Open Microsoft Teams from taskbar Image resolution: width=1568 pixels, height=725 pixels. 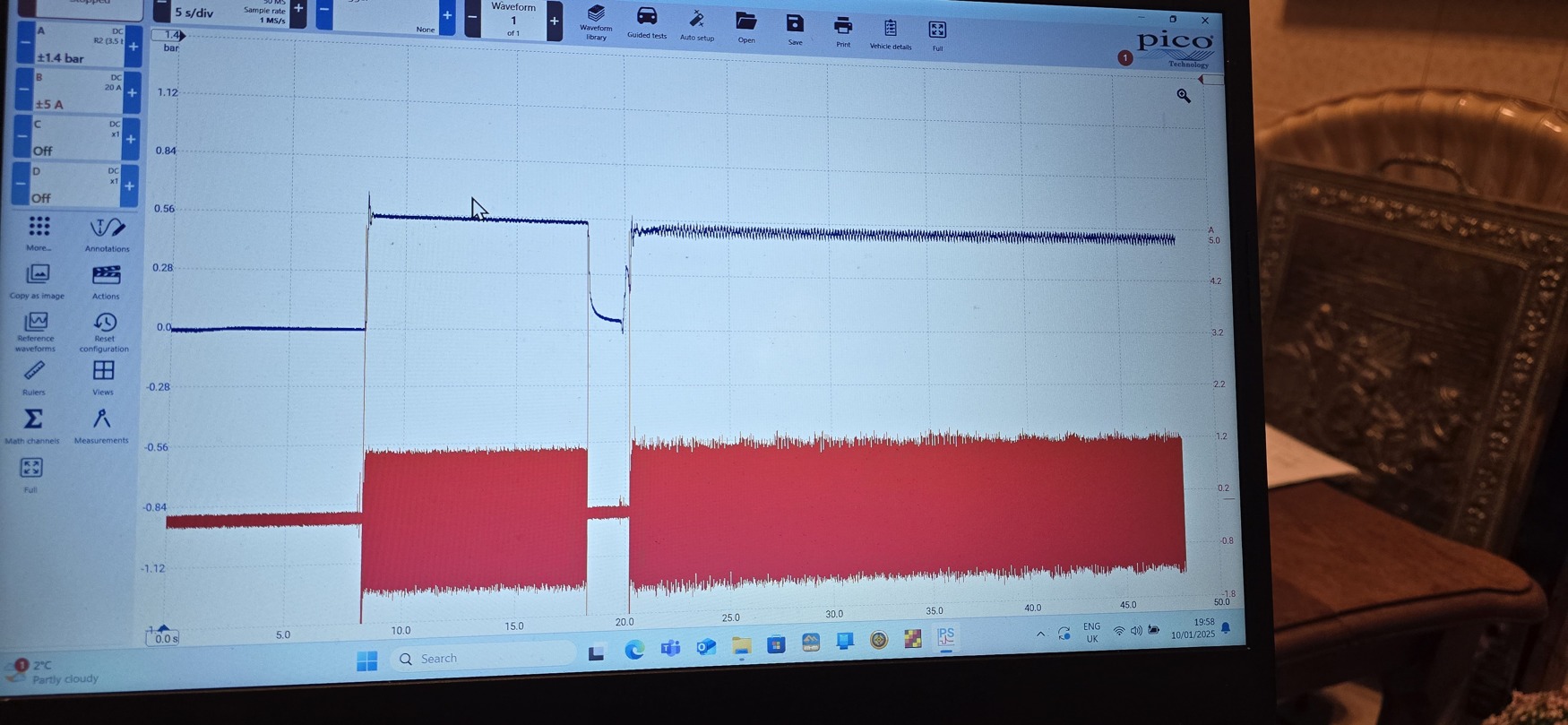(x=670, y=648)
